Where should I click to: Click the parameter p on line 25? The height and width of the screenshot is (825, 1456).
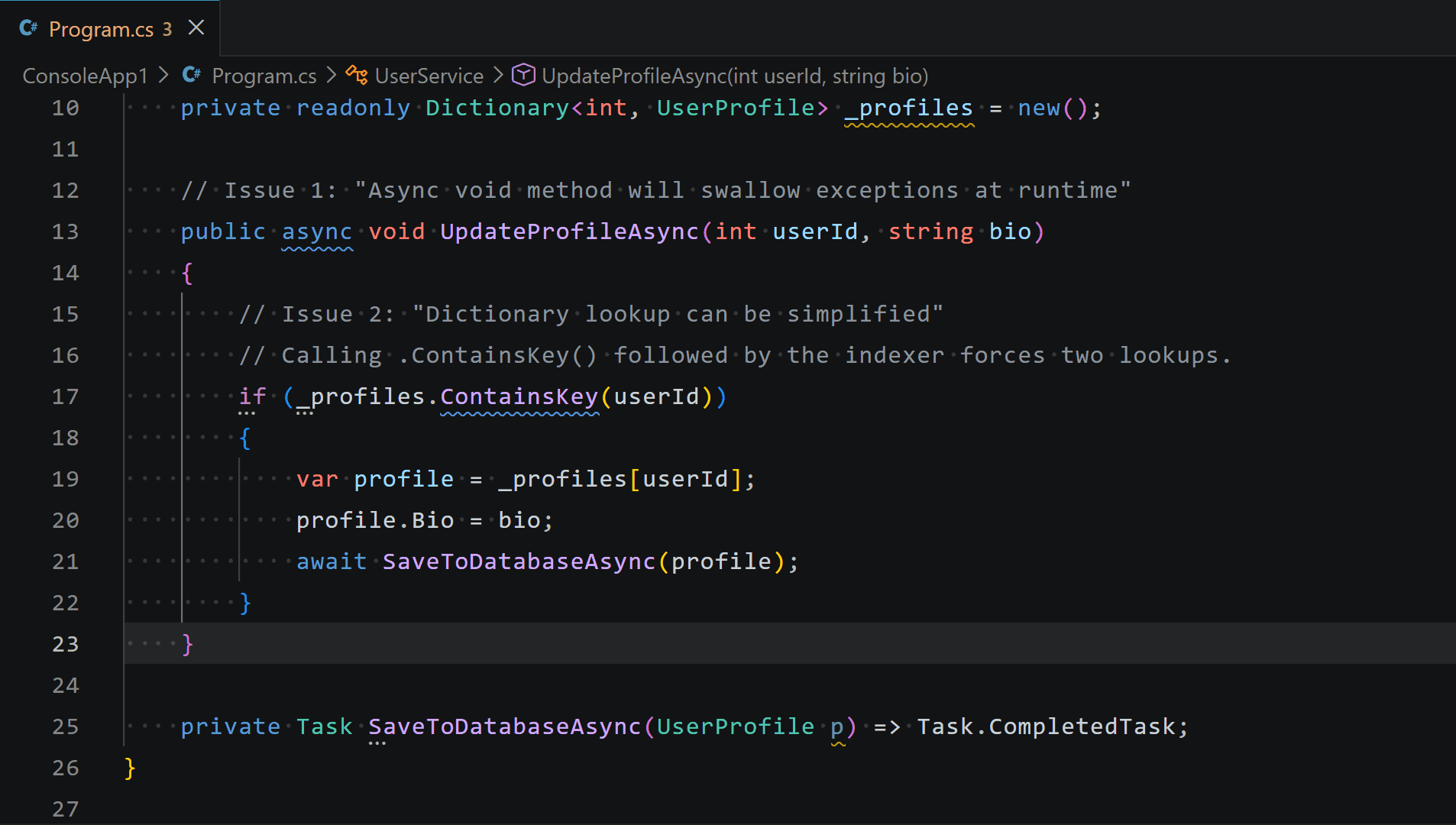(x=838, y=726)
